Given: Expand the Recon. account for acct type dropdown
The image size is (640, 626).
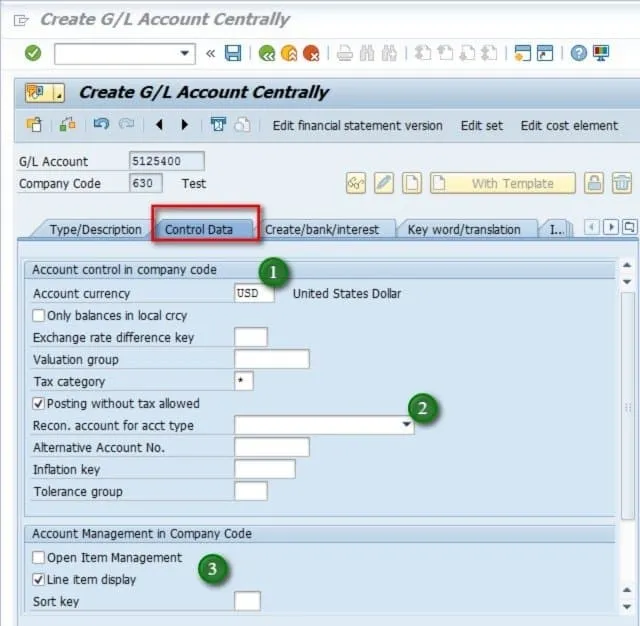Looking at the screenshot, I should coord(407,426).
